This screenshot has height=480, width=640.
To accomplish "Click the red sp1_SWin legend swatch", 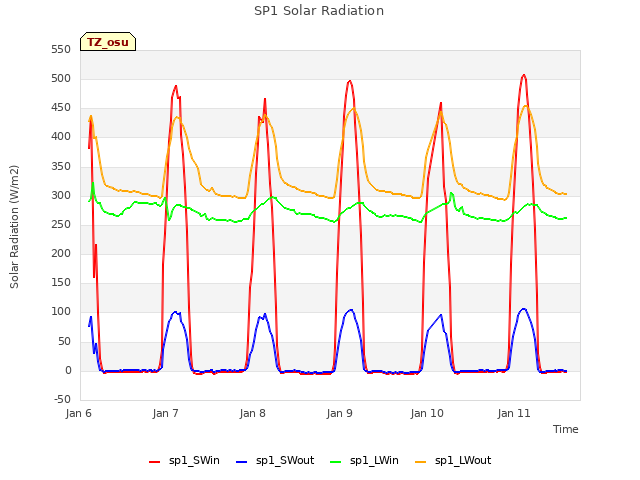I will (155, 462).
